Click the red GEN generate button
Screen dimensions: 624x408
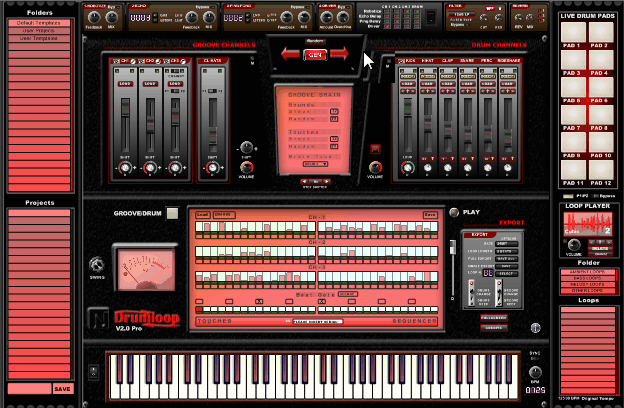tap(315, 55)
